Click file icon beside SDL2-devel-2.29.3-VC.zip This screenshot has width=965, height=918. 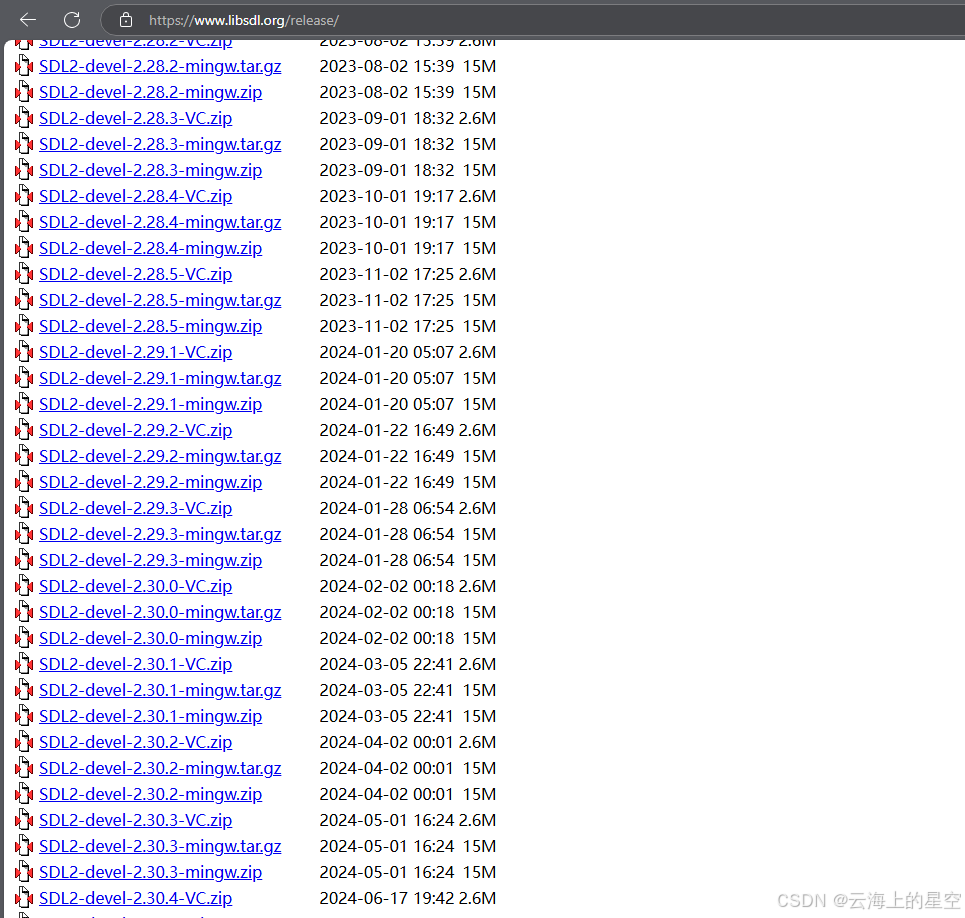[x=24, y=507]
